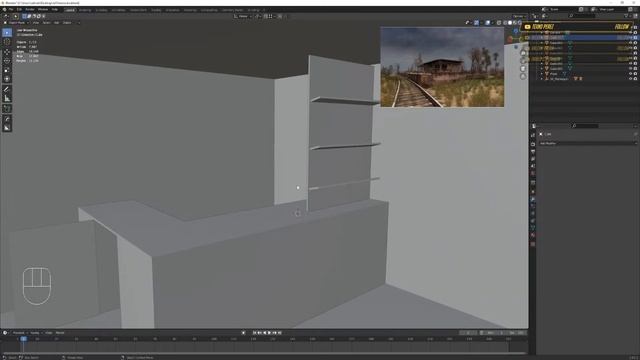The height and width of the screenshot is (360, 640).
Task: Open the Edit menu
Action: pyautogui.click(x=19, y=9)
